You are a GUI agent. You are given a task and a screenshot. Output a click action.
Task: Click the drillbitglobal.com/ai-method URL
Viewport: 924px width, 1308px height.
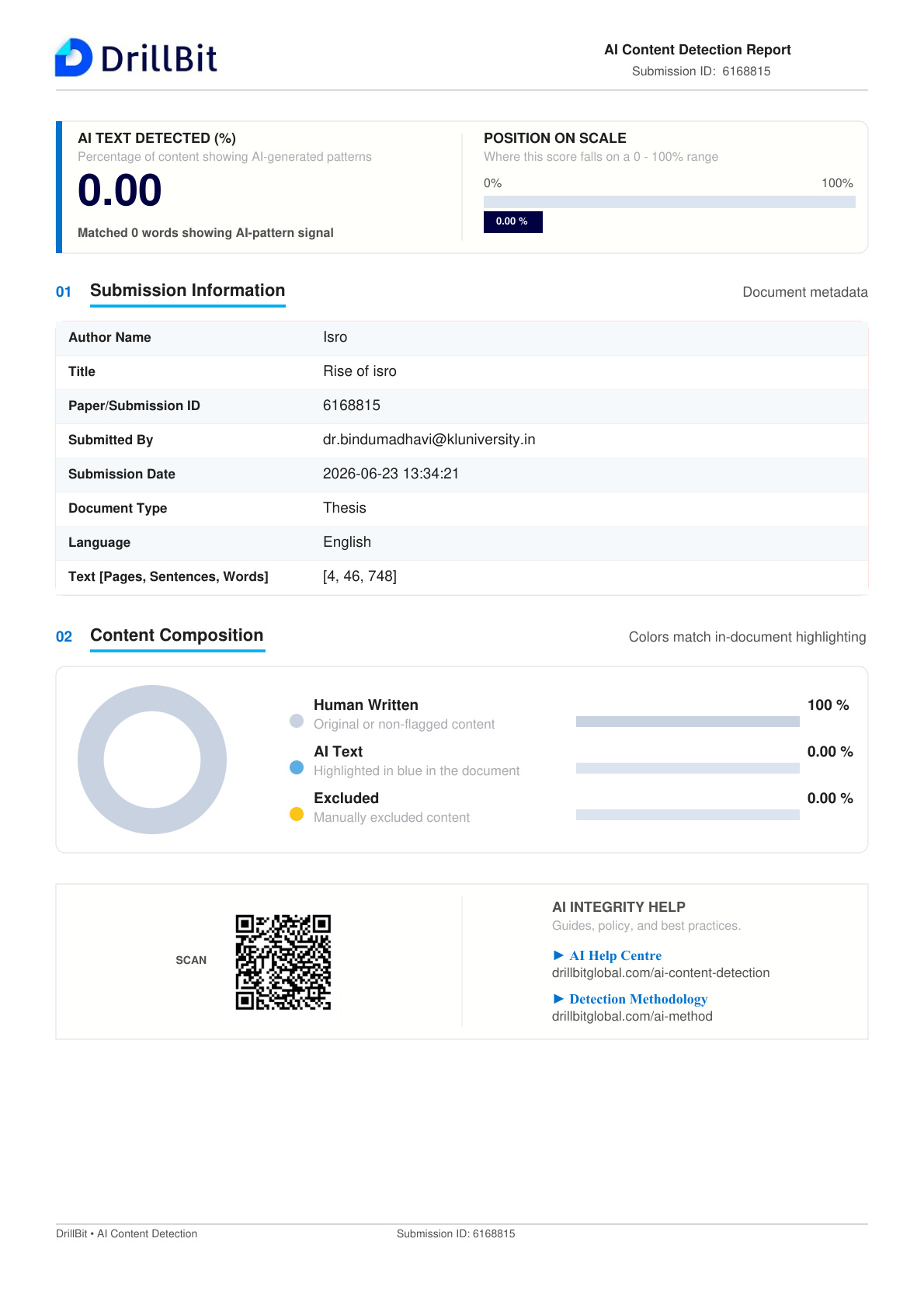pyautogui.click(x=632, y=1016)
